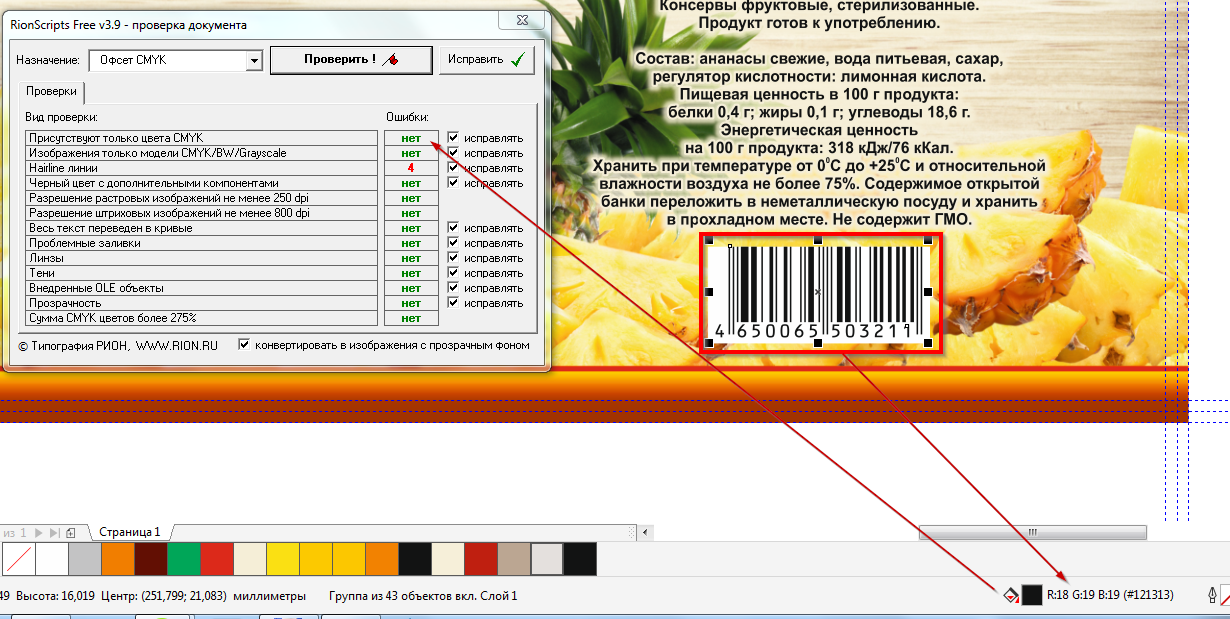Click the R:18 G:19 B:19 color readout
This screenshot has width=1230, height=619.
pos(1110,595)
